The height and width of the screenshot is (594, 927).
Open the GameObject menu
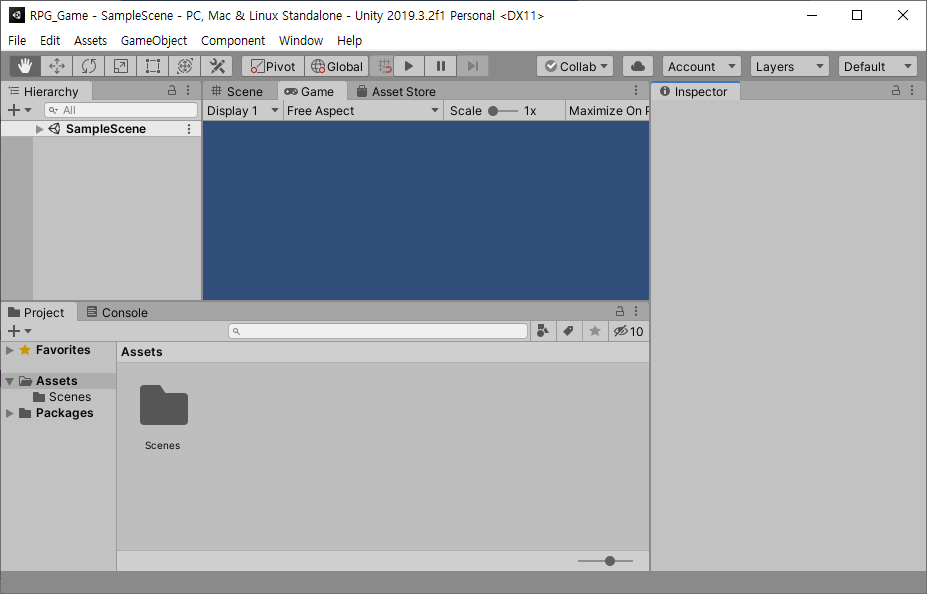coord(154,40)
